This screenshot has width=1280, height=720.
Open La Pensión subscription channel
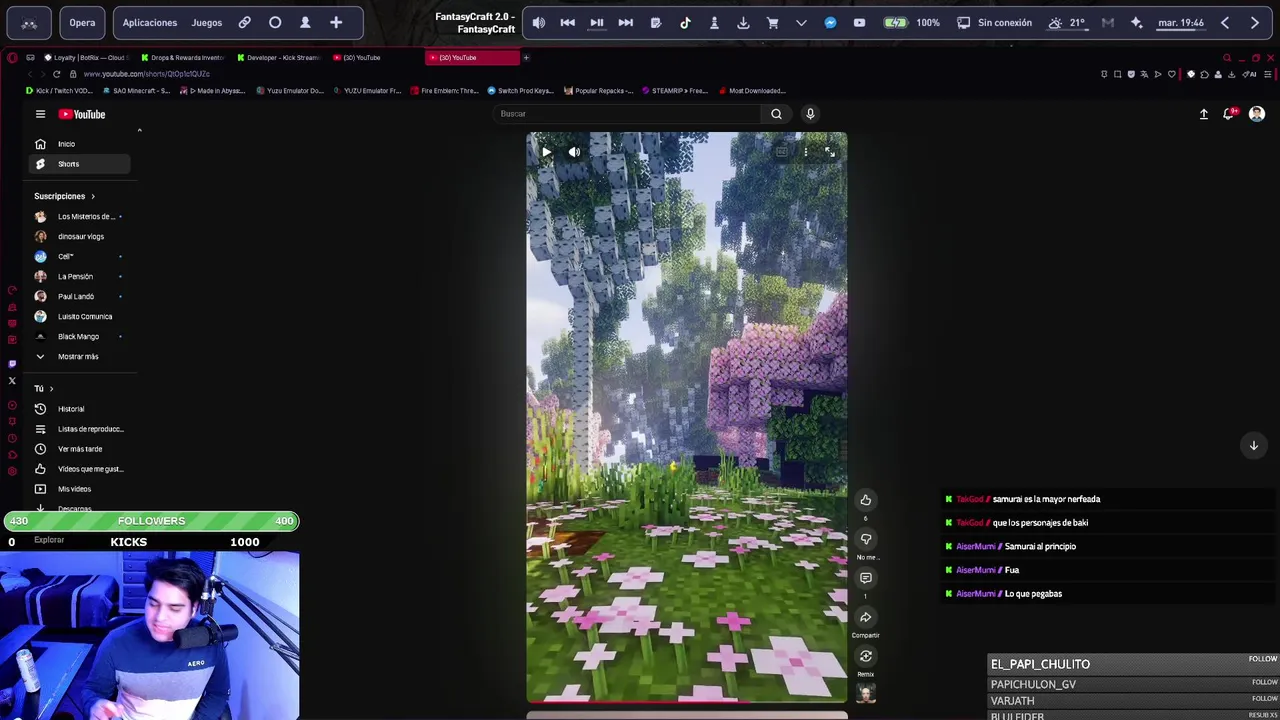click(x=79, y=276)
